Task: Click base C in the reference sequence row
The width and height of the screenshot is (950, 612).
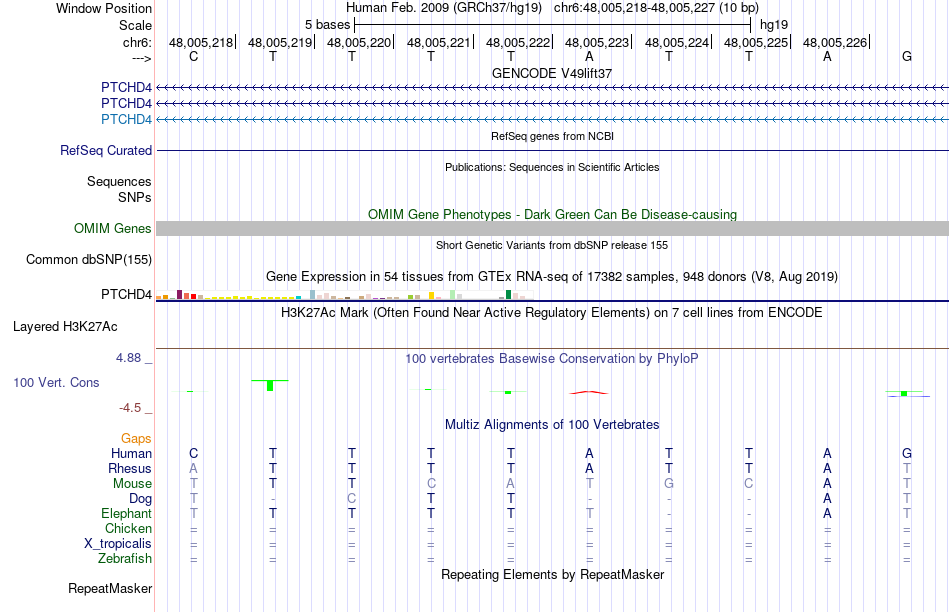Action: [193, 57]
